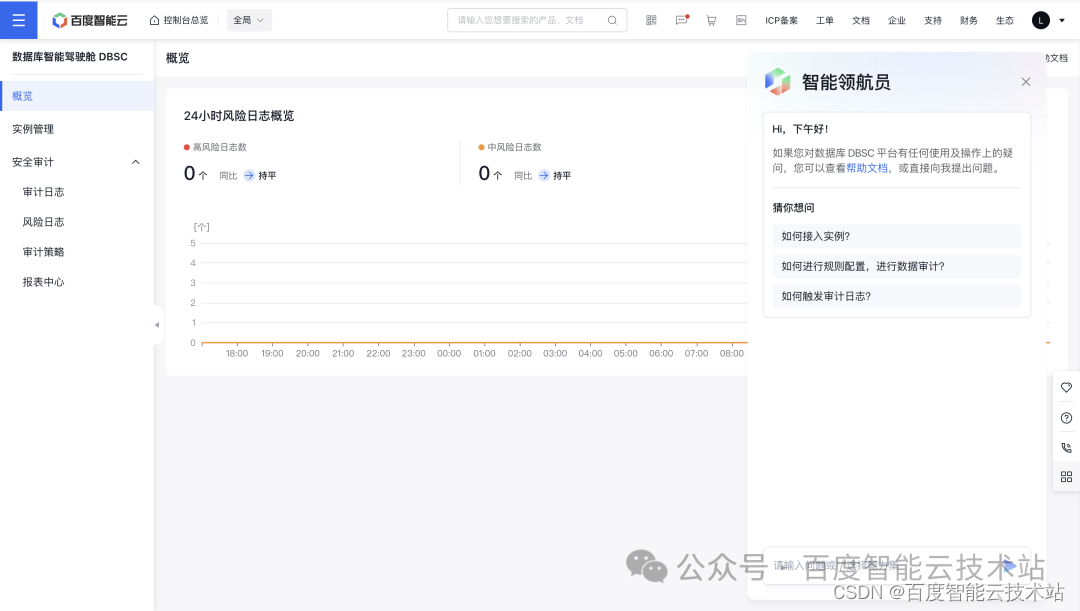Open 财务 menu
1080x611 pixels.
pyautogui.click(x=968, y=20)
